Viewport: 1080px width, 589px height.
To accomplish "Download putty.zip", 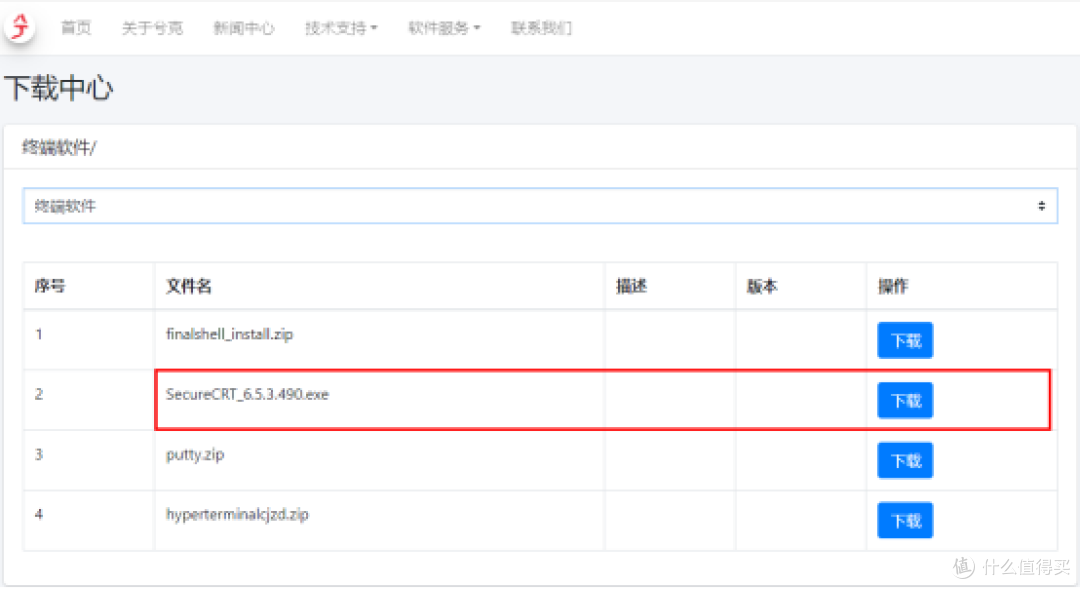I will tap(905, 460).
